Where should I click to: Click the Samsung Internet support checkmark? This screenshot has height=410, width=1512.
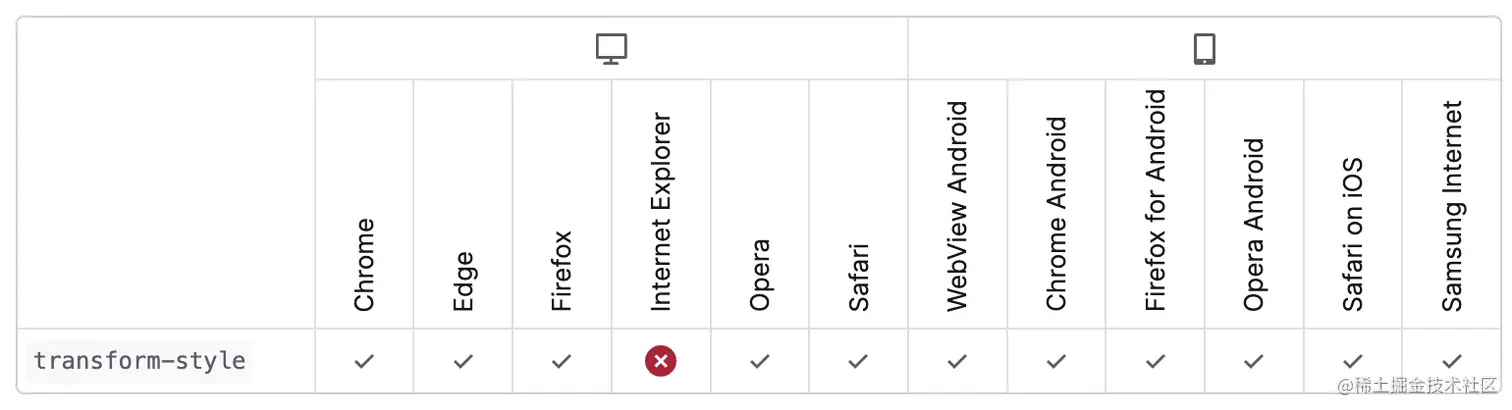[x=1452, y=361]
